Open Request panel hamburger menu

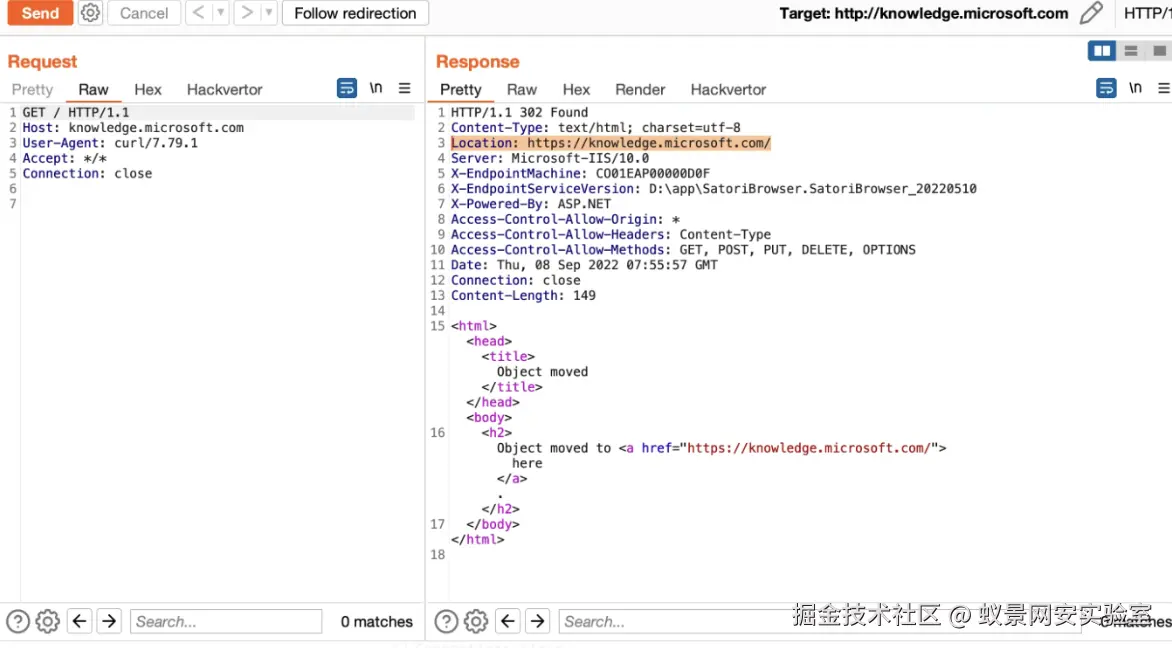[404, 88]
